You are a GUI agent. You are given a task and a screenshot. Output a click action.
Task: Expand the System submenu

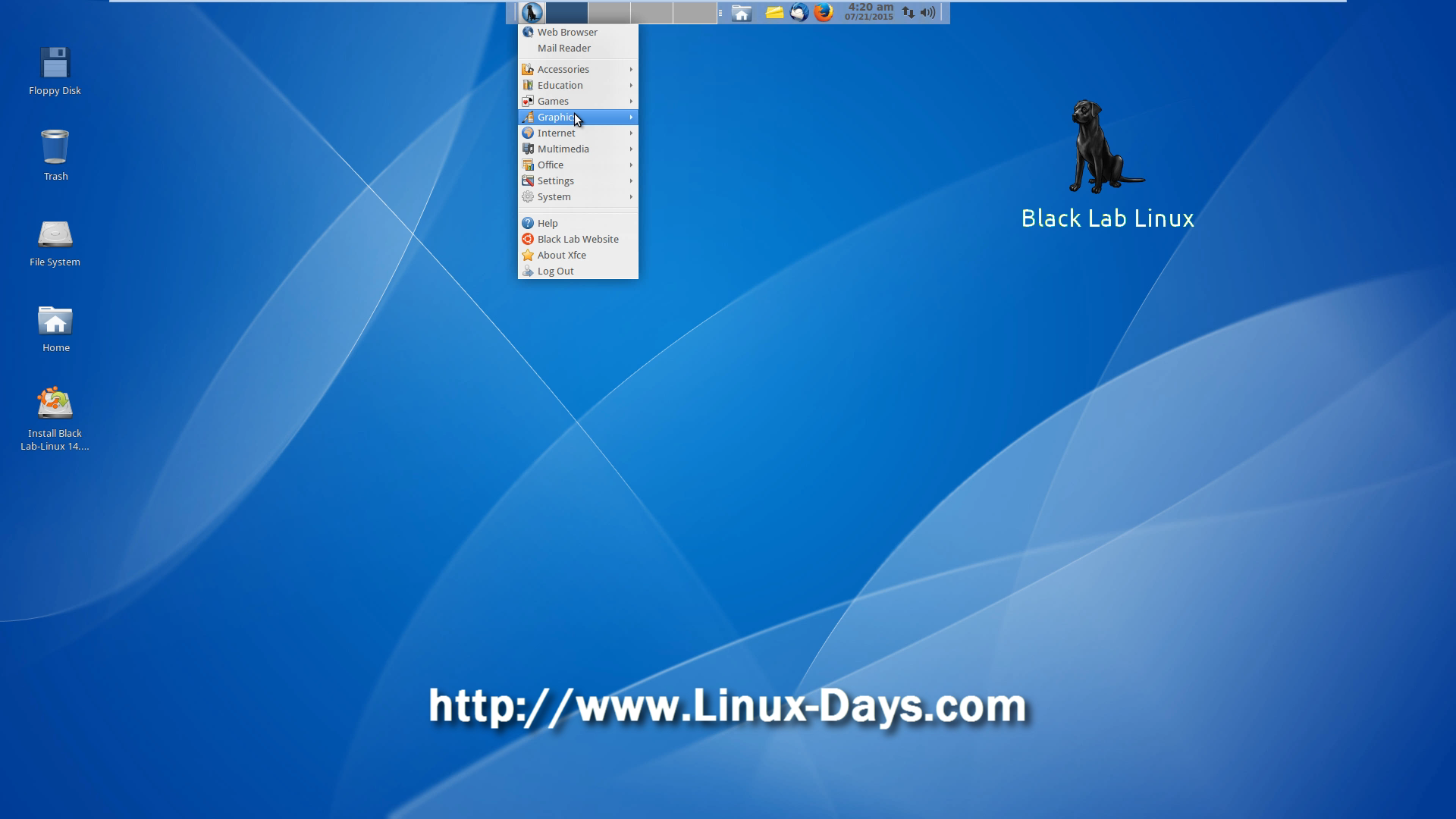[x=578, y=196]
